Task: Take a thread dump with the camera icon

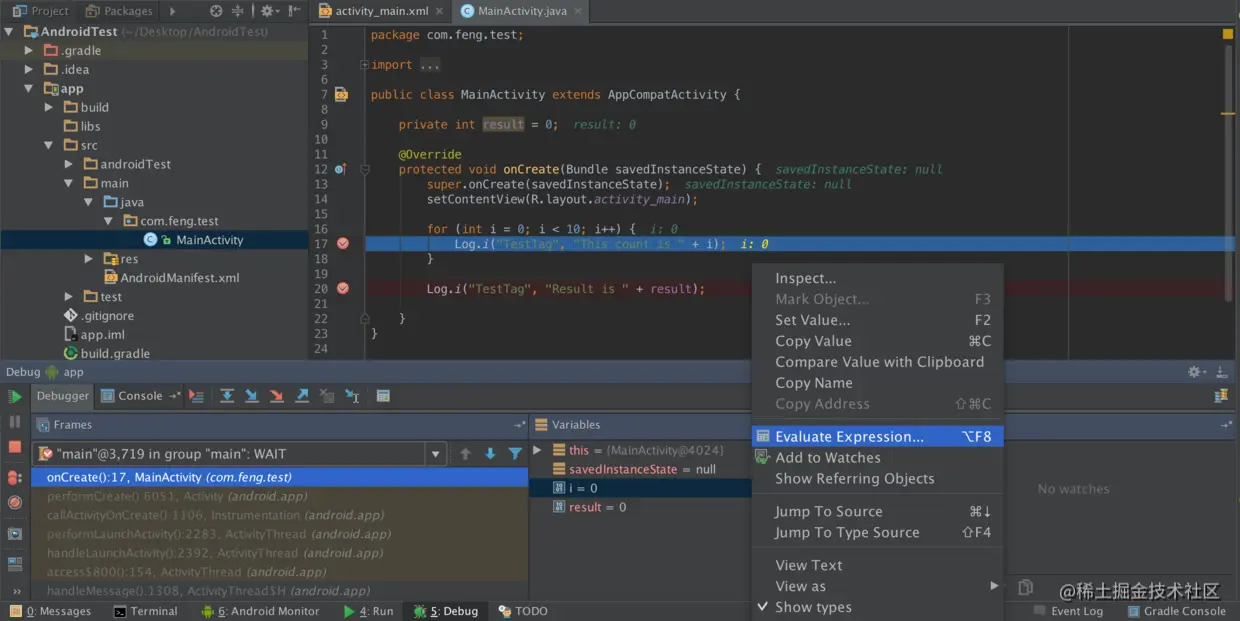Action: coord(15,534)
